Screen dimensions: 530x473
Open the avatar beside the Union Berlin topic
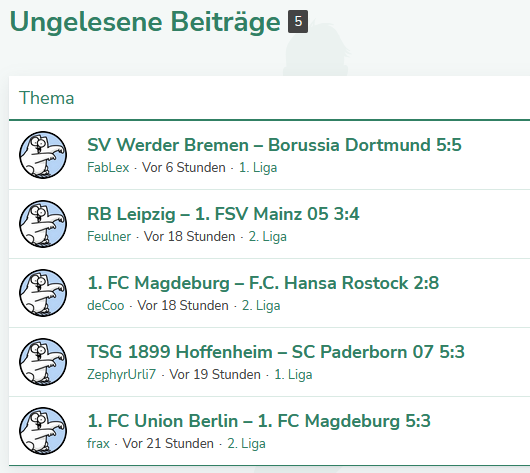(x=43, y=431)
